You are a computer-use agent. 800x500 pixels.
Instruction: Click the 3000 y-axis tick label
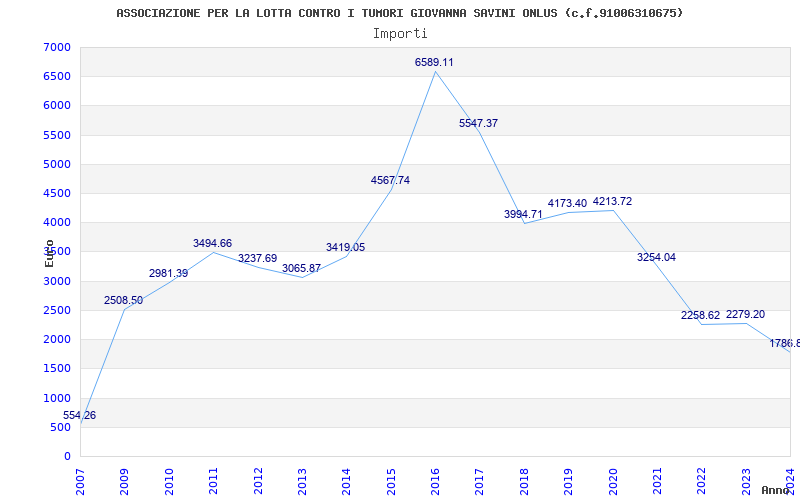point(57,281)
